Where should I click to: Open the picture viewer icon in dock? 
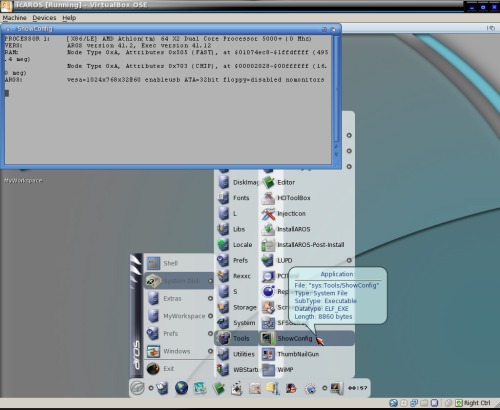pyautogui.click(x=200, y=388)
